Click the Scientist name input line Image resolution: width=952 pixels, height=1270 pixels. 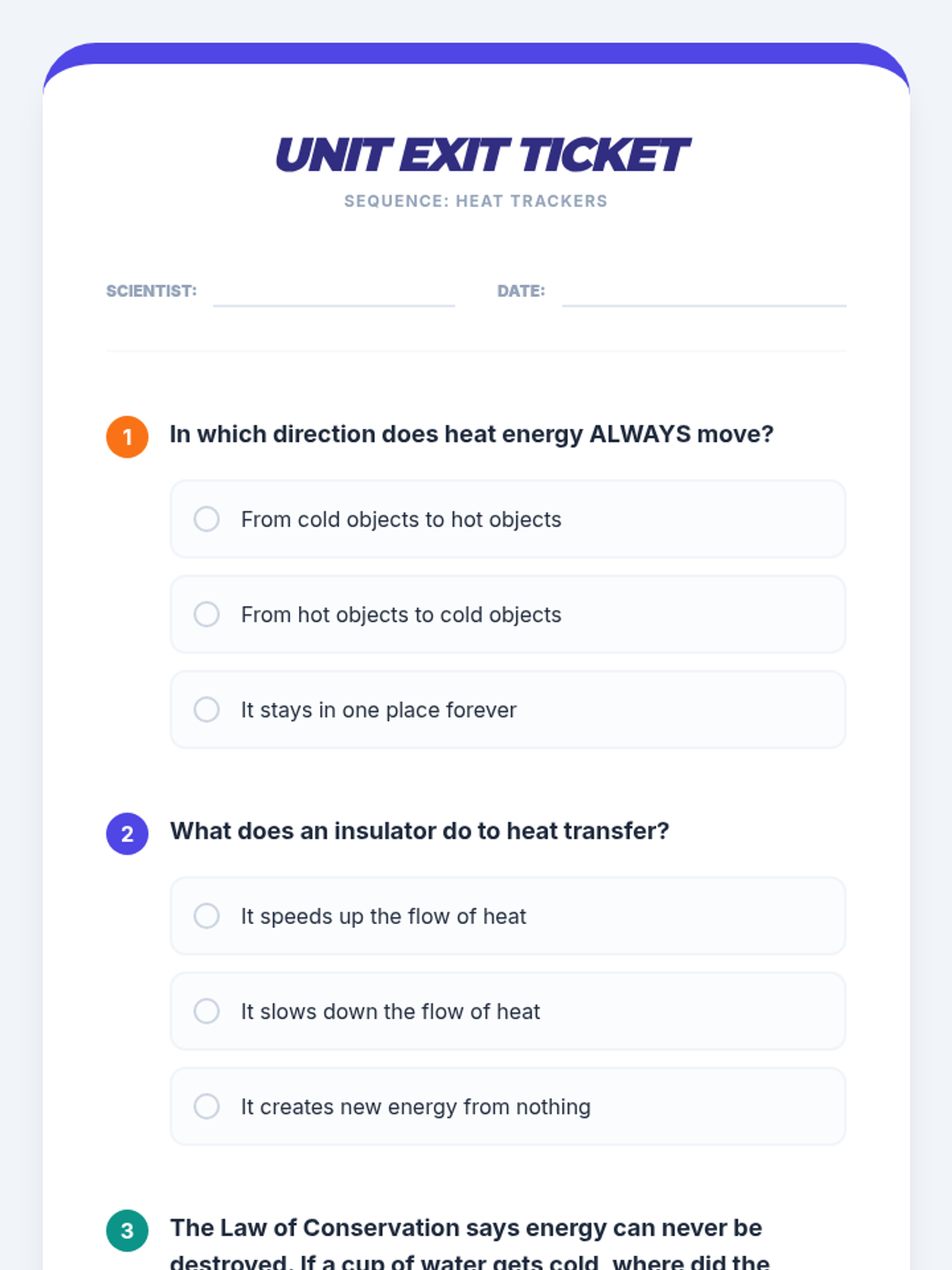tap(334, 292)
